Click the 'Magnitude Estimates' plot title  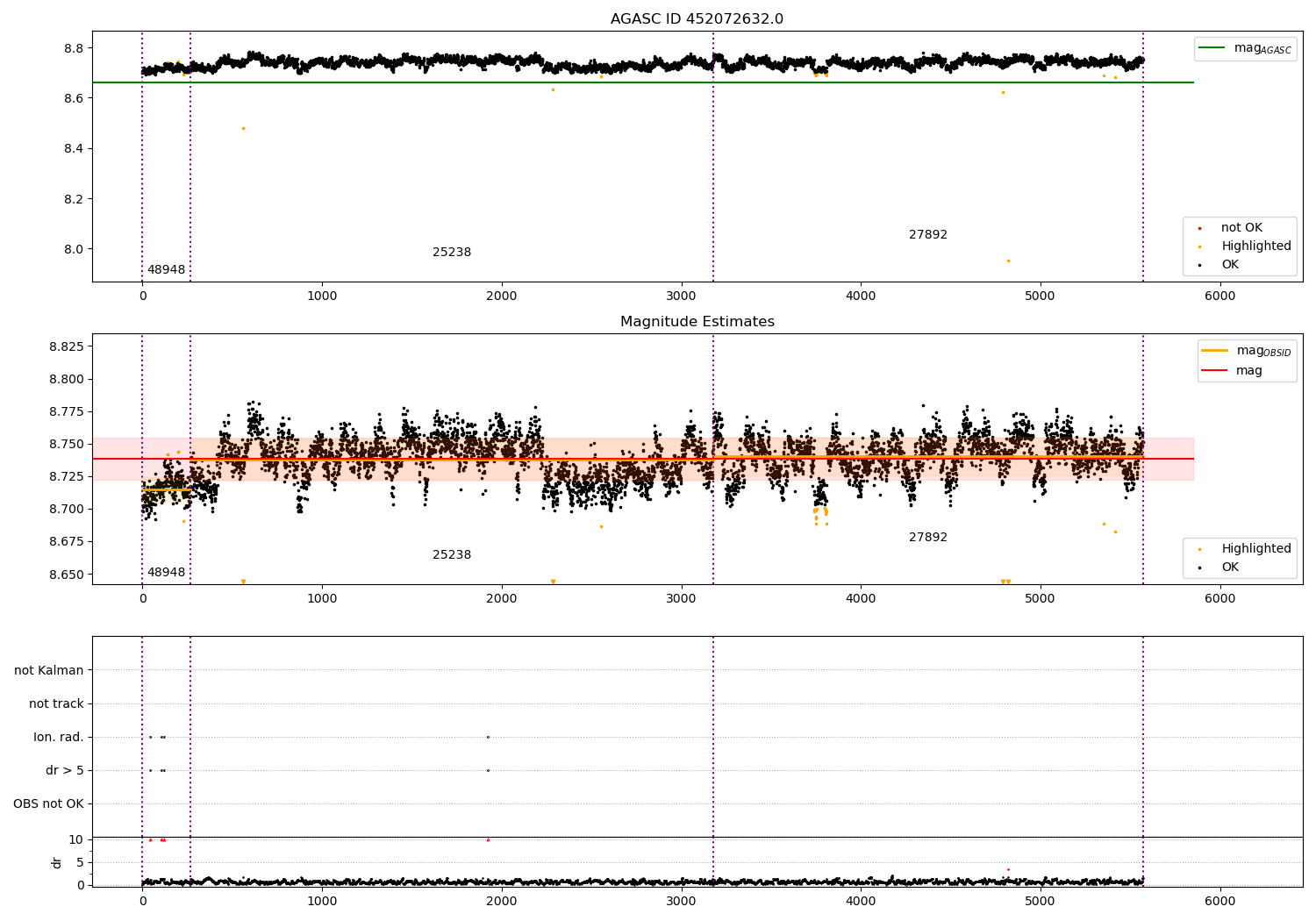point(697,322)
